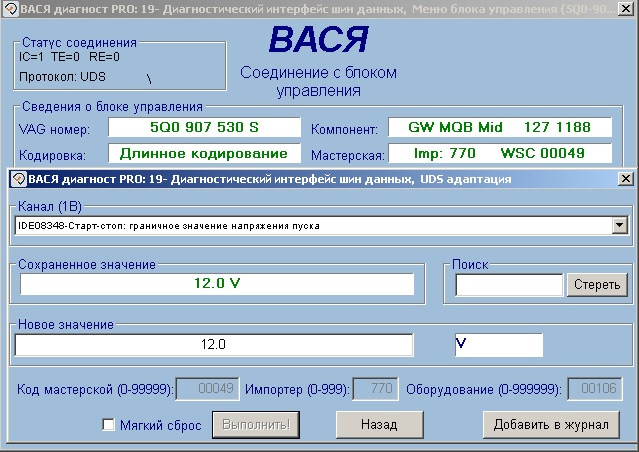Close the UDS адаптация dialog window
The width and height of the screenshot is (639, 452).
(x=626, y=179)
